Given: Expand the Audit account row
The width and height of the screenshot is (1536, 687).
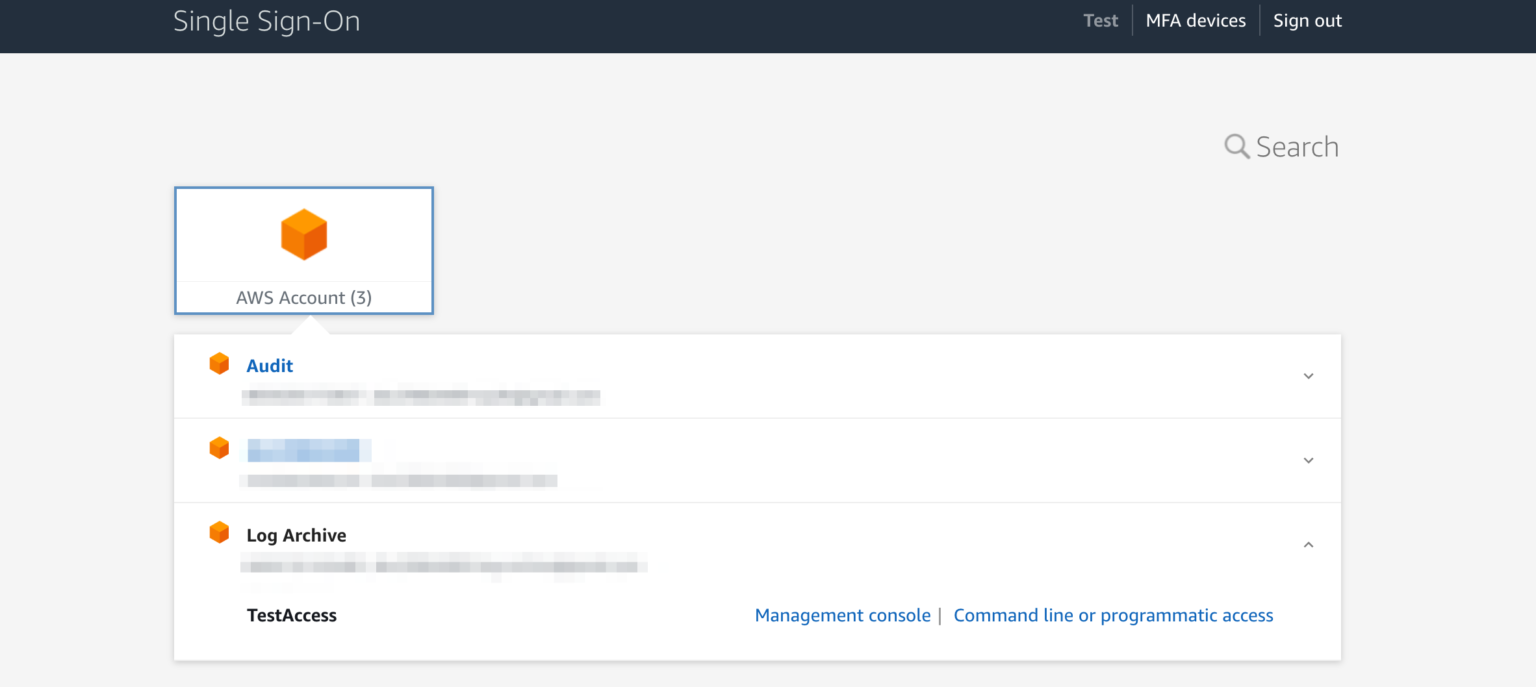Looking at the screenshot, I should point(1308,376).
